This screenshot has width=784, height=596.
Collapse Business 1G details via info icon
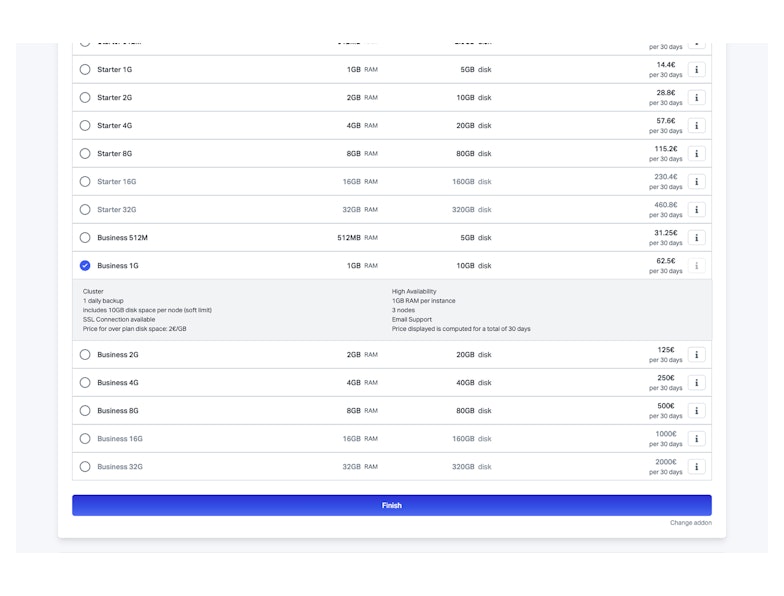pos(697,266)
